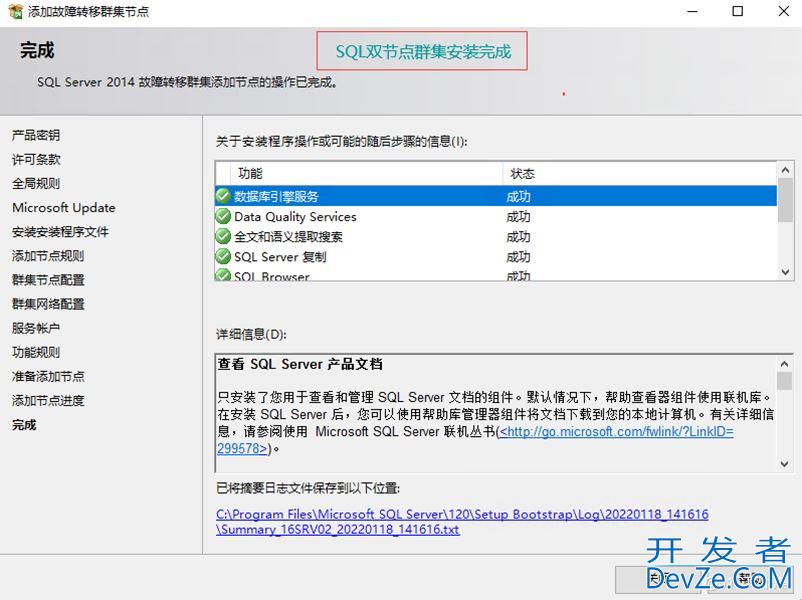Minimize the 添加故障转移群集节点 window
The image size is (802, 600).
point(692,11)
